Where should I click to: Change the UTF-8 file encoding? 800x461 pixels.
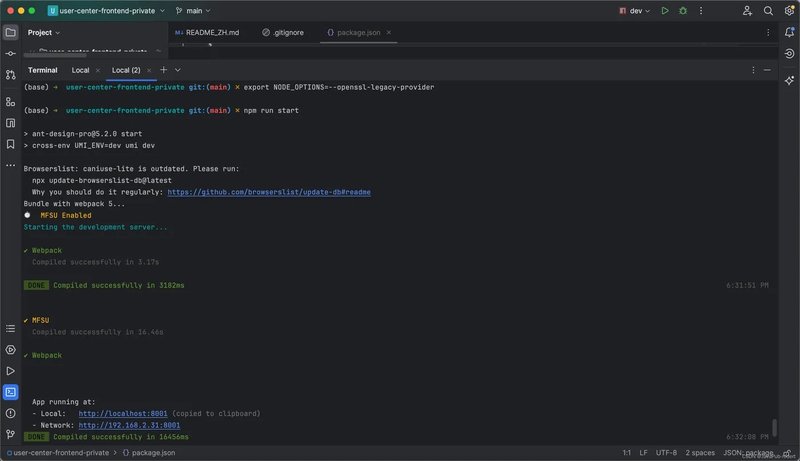pos(666,453)
